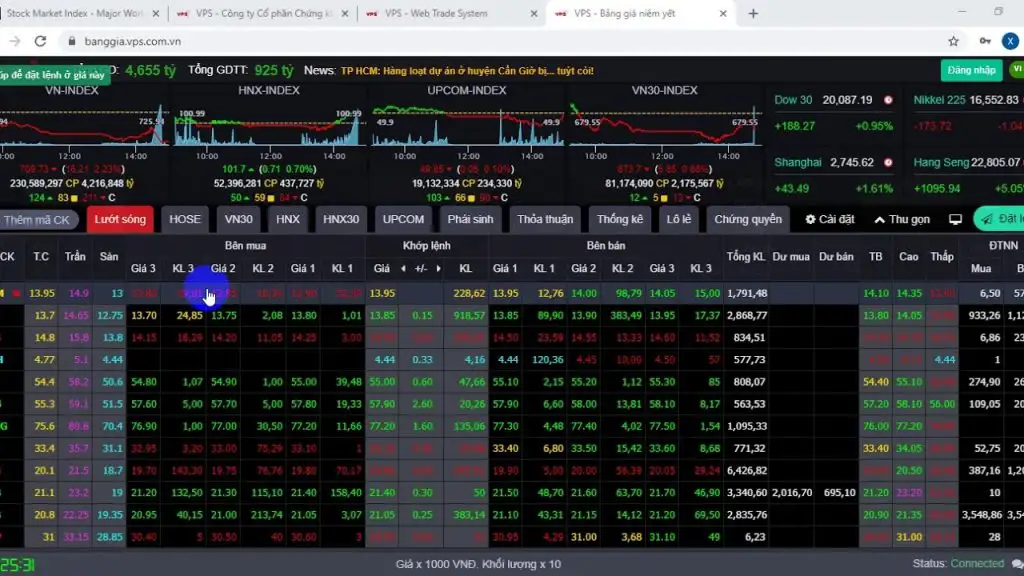Click the green Đặt lệnh order button

click(1000, 219)
